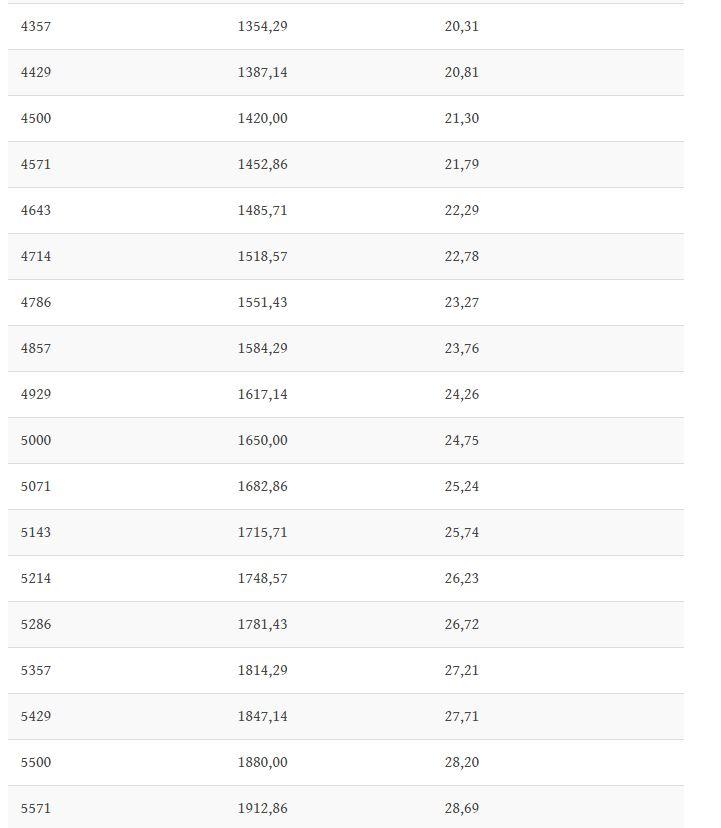This screenshot has width=721, height=828.
Task: Click the 1354,29 cell
Action: 262,27
